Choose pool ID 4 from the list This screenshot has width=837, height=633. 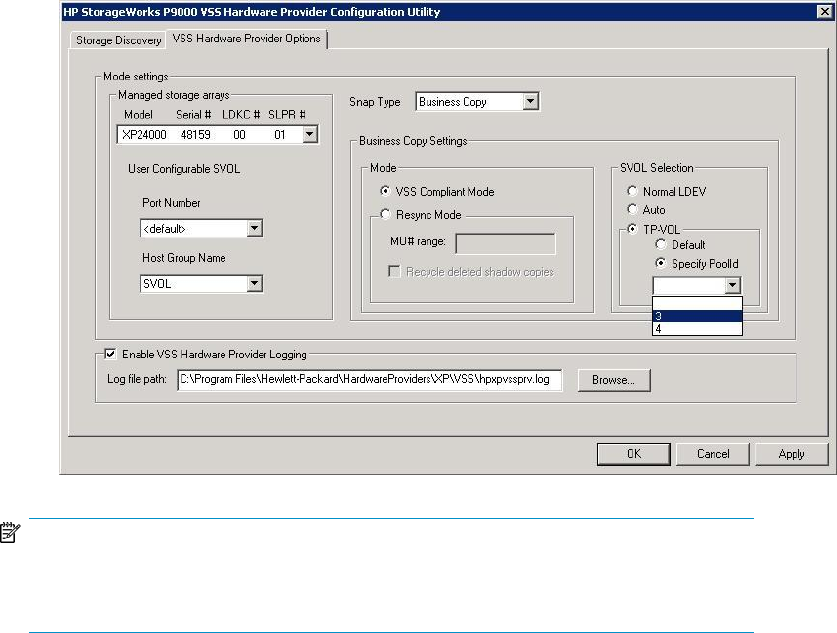coord(696,328)
